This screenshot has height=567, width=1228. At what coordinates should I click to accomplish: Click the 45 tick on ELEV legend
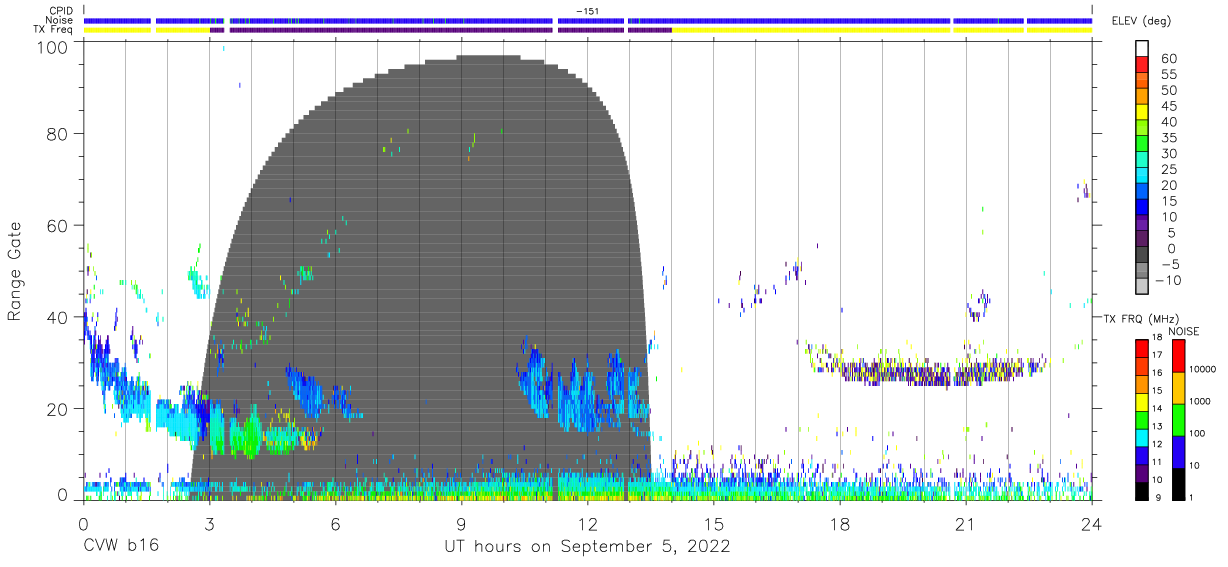1168,106
